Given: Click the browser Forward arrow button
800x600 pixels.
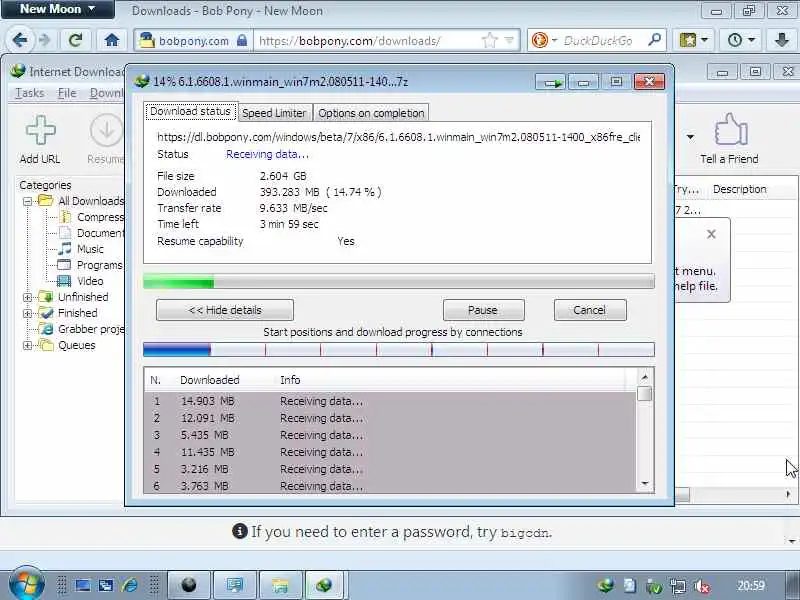Looking at the screenshot, I should (45, 40).
